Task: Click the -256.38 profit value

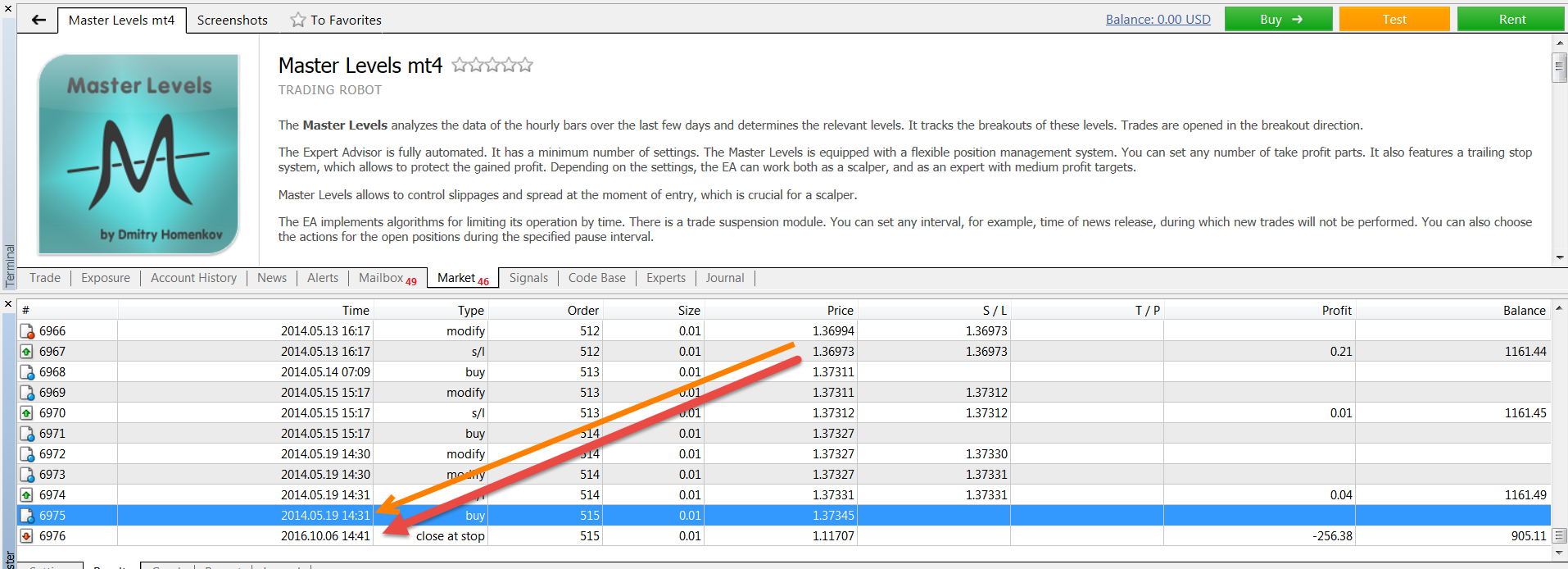Action: tap(1332, 536)
